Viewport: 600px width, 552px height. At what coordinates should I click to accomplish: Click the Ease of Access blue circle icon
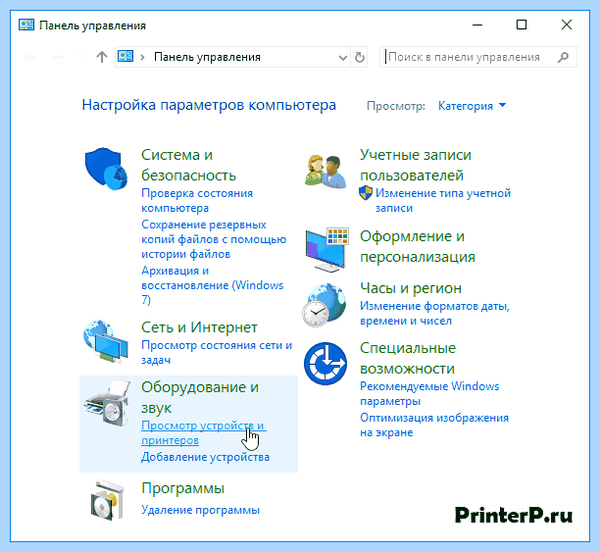click(x=326, y=363)
